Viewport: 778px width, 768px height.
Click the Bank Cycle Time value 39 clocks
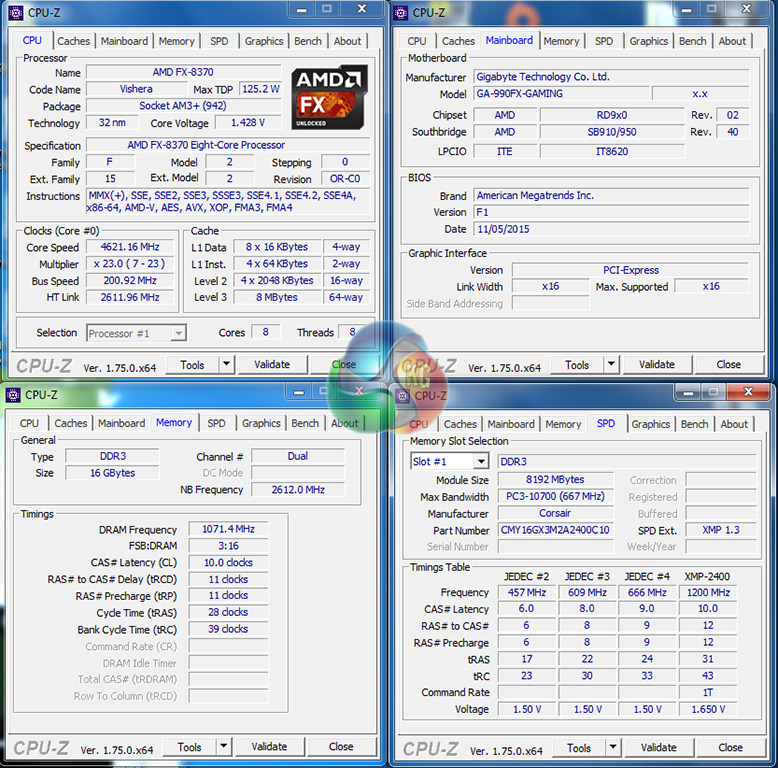coord(228,629)
